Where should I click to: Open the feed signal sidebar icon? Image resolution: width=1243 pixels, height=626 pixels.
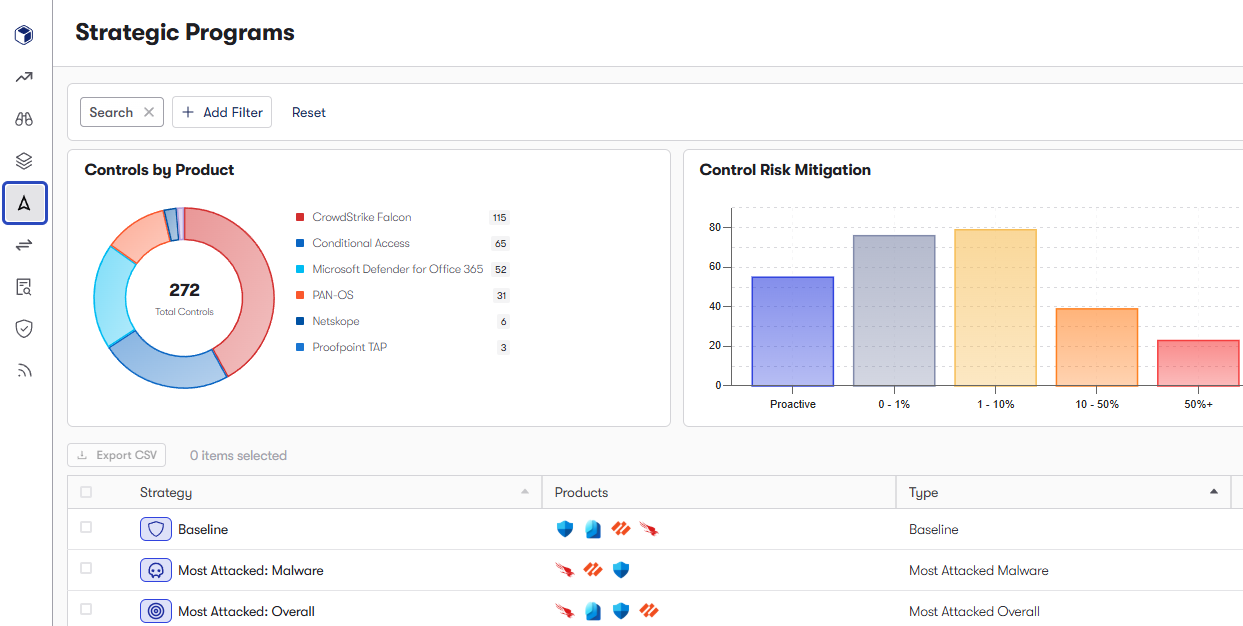[24, 371]
